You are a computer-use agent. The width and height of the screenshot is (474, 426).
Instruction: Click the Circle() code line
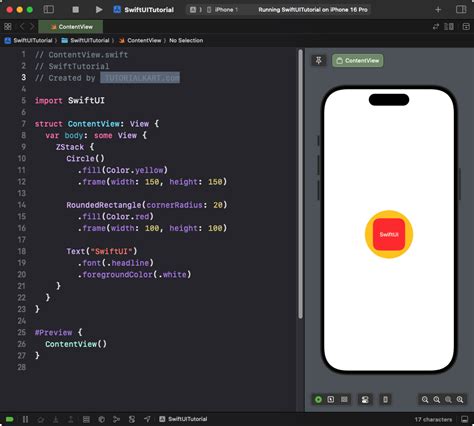(85, 158)
